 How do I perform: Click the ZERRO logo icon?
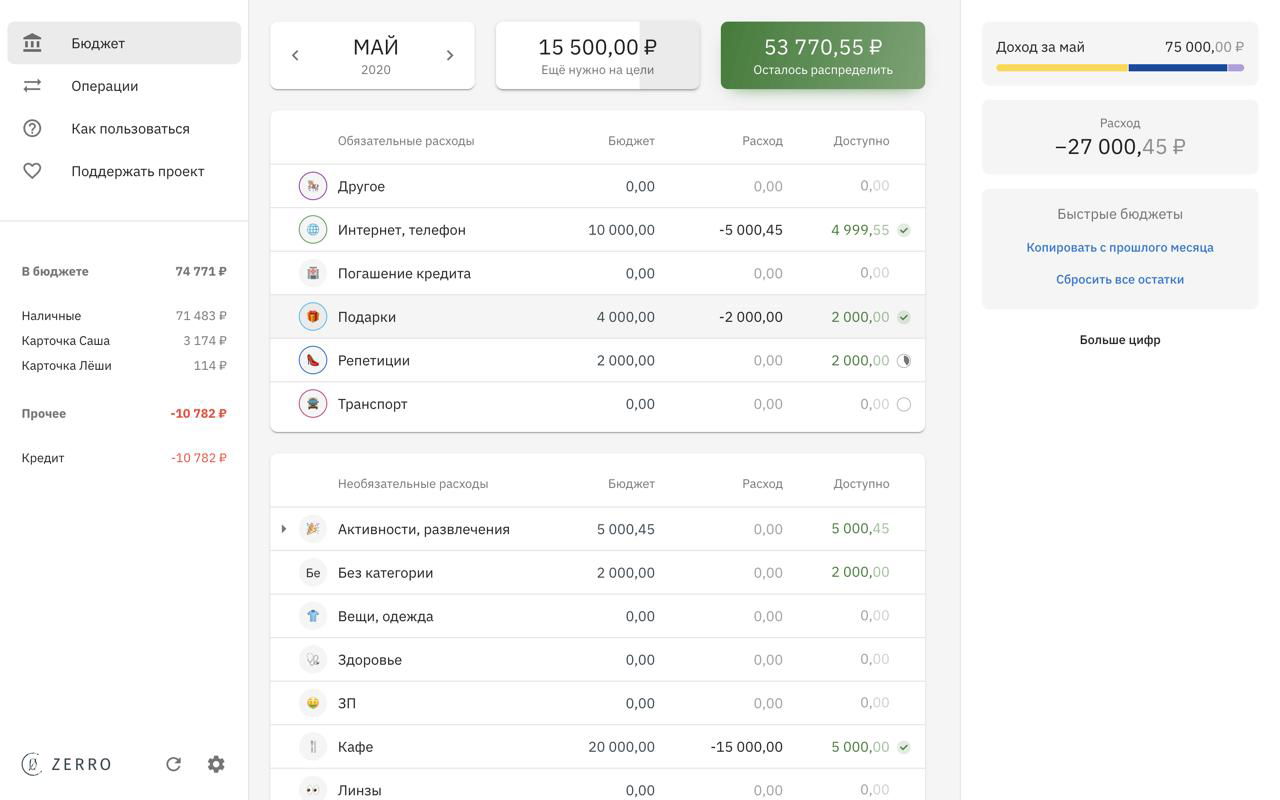(x=32, y=764)
